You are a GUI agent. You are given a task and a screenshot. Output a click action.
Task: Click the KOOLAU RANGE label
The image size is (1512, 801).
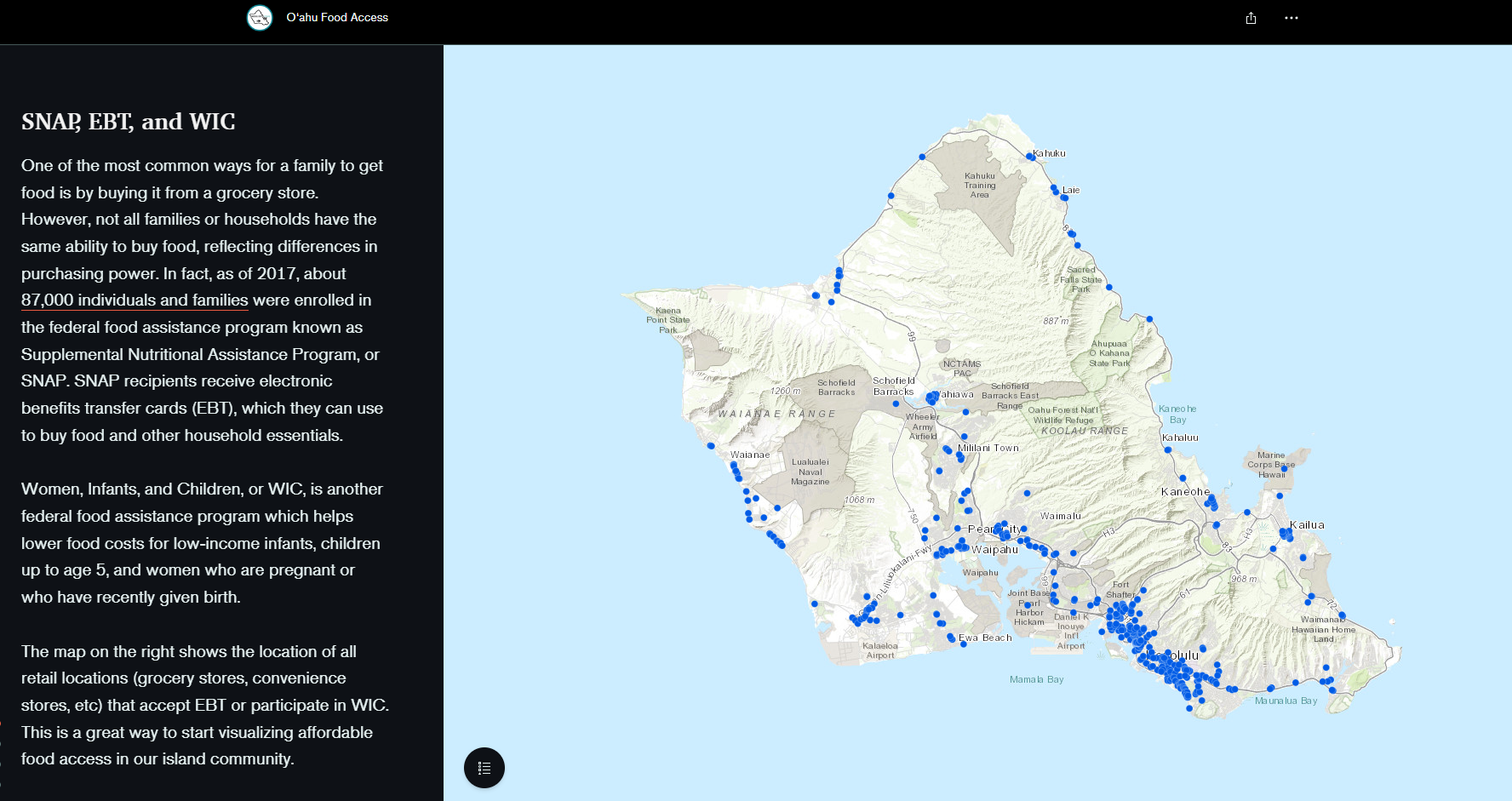[1085, 431]
